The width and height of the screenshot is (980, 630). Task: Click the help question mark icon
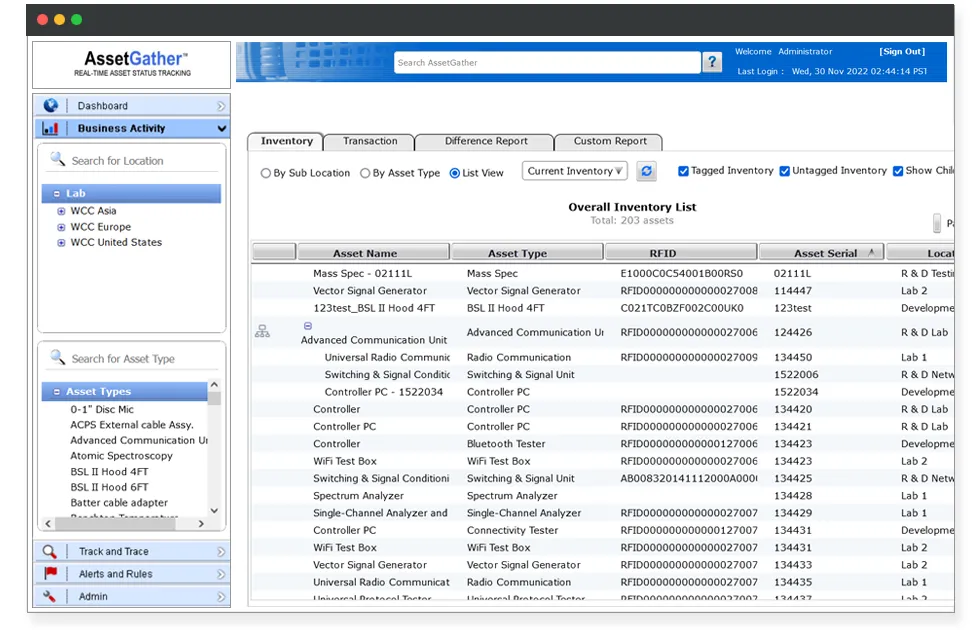point(712,62)
